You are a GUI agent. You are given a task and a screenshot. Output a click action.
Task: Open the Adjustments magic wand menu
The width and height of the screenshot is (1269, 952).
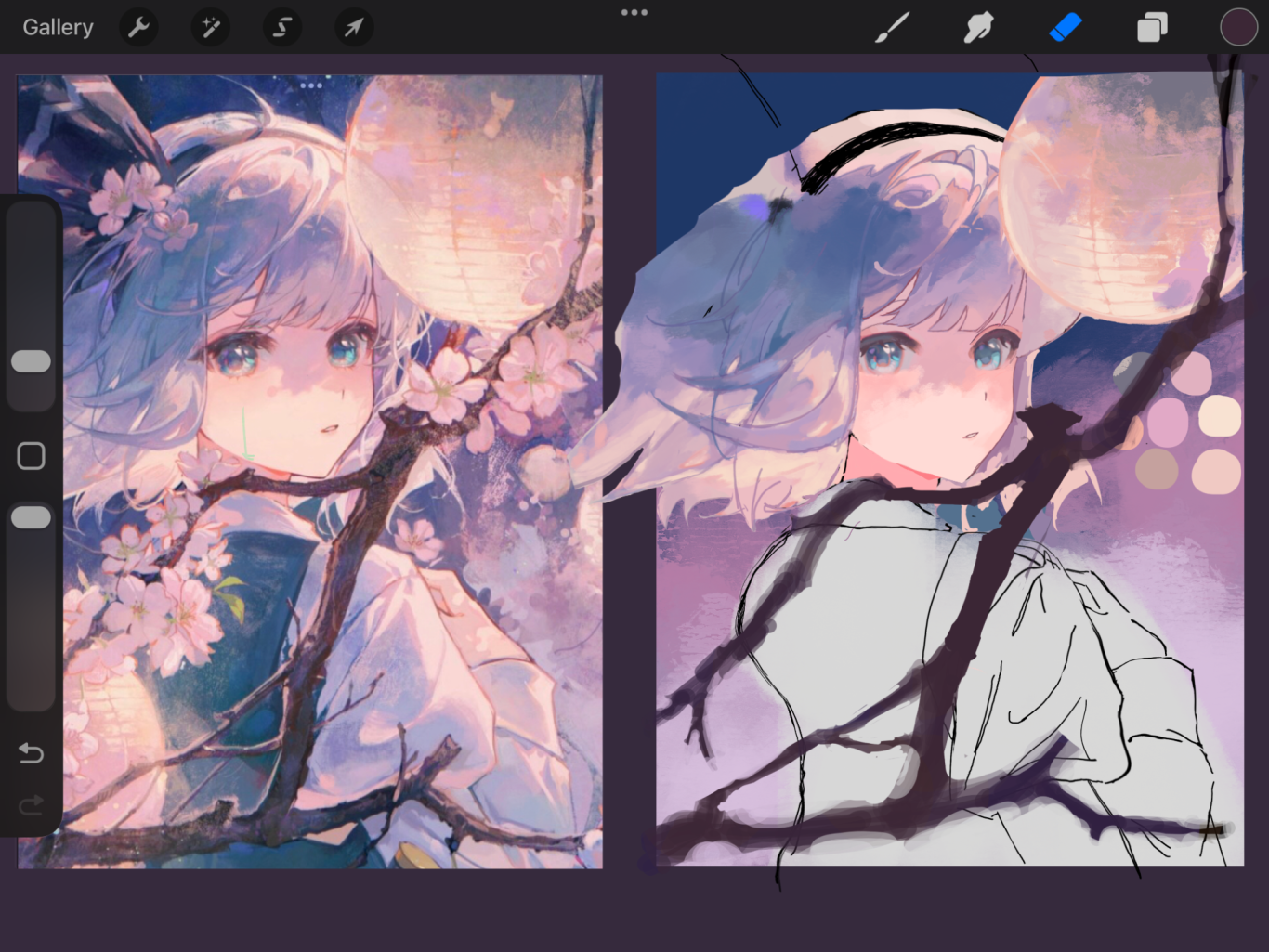pyautogui.click(x=210, y=28)
